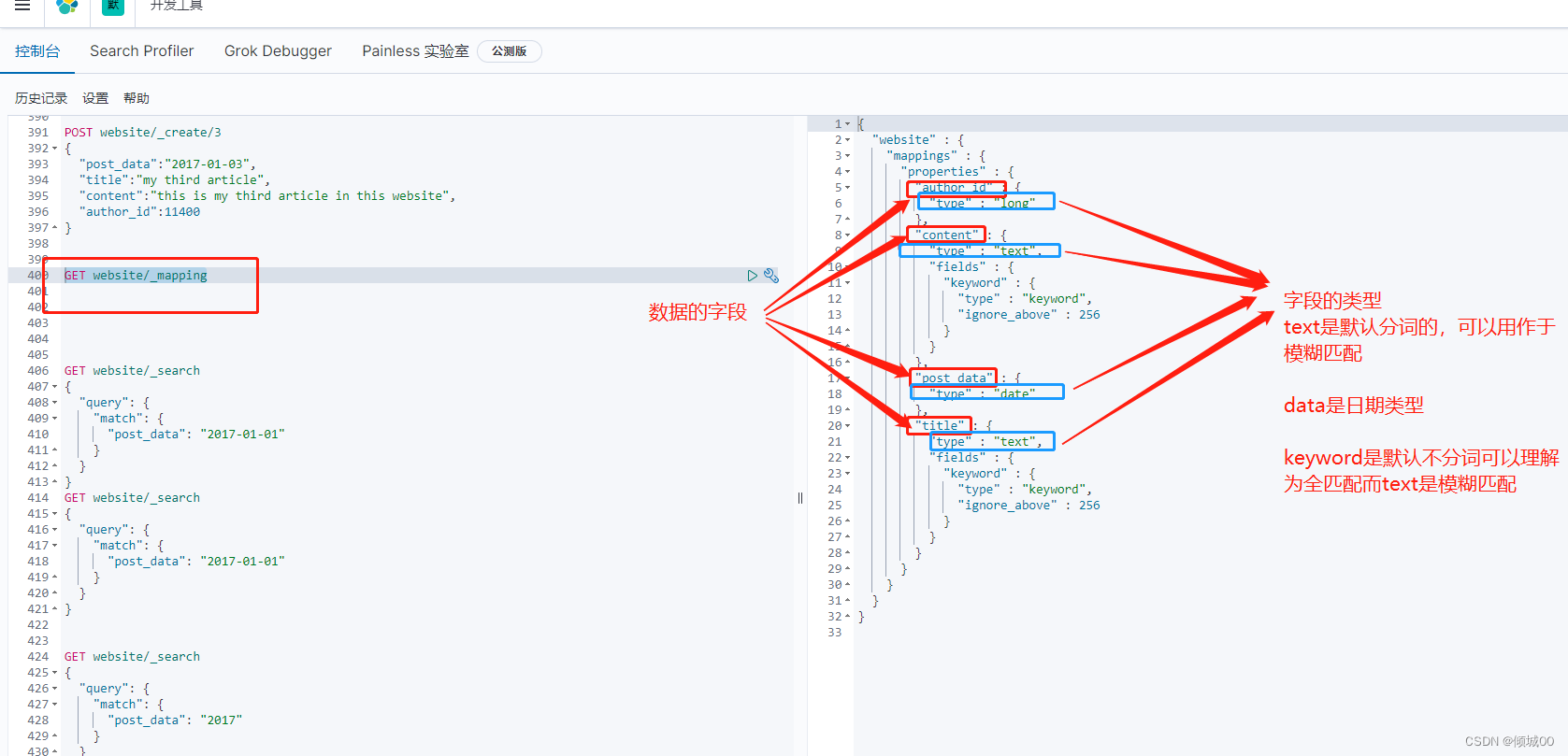Run the GET website/_mapping request
The image size is (1568, 756).
click(x=752, y=276)
